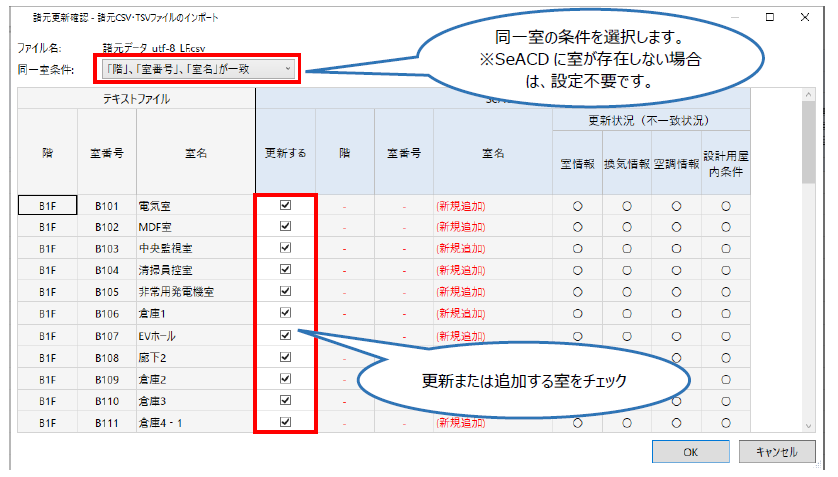Select the B1F cell in the first row
This screenshot has height=477, width=838.
coord(47,205)
